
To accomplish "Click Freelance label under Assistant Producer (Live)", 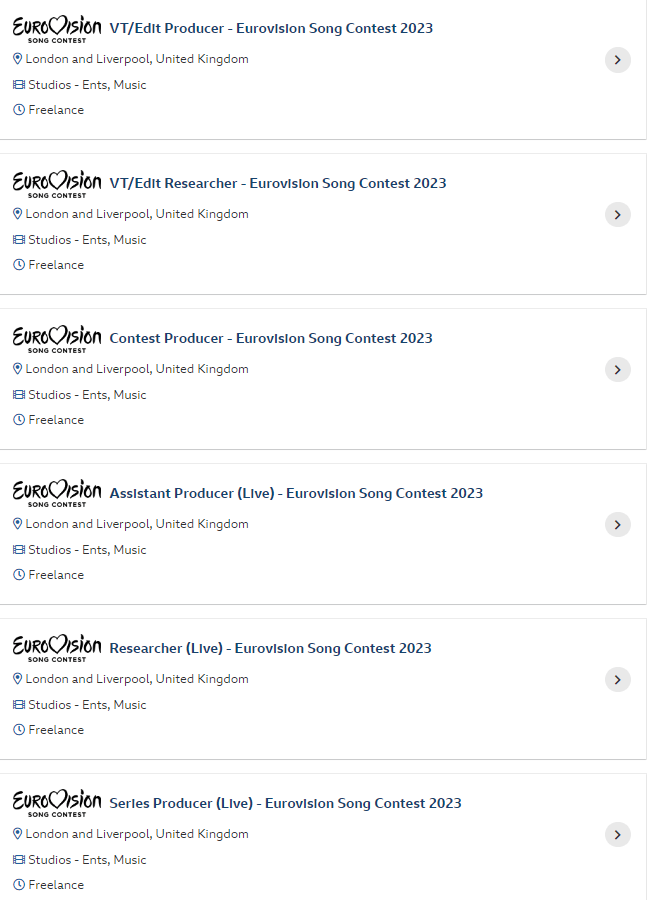I will tap(56, 575).
